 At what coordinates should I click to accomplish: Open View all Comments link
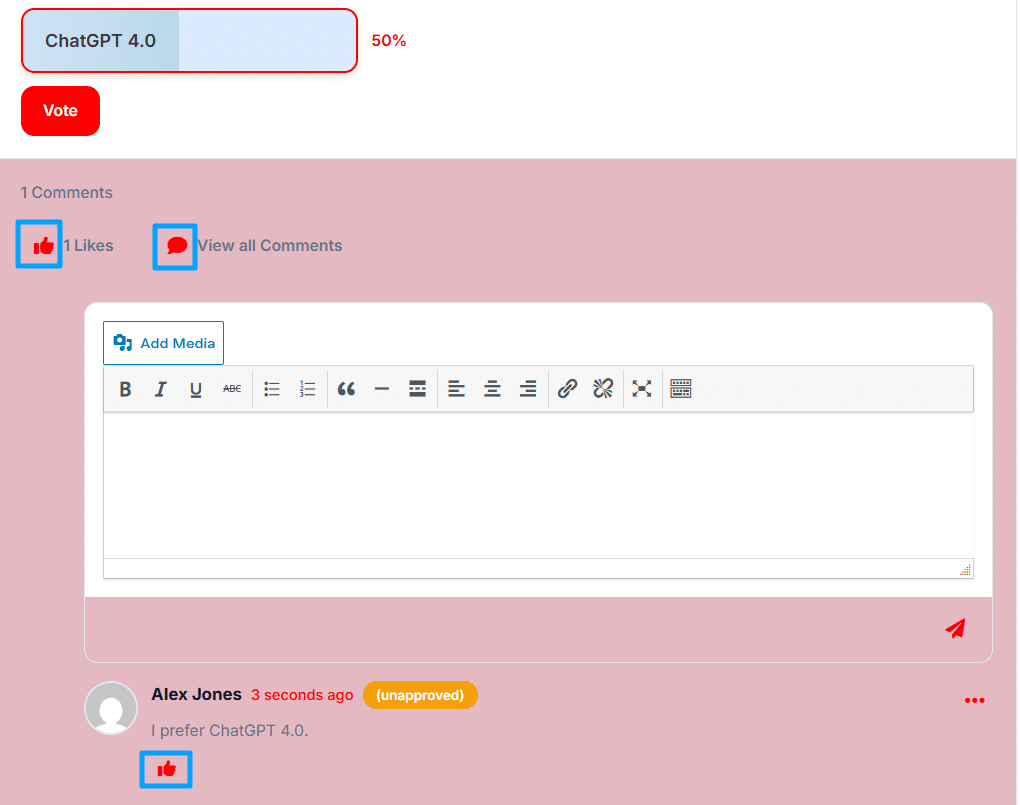click(270, 245)
